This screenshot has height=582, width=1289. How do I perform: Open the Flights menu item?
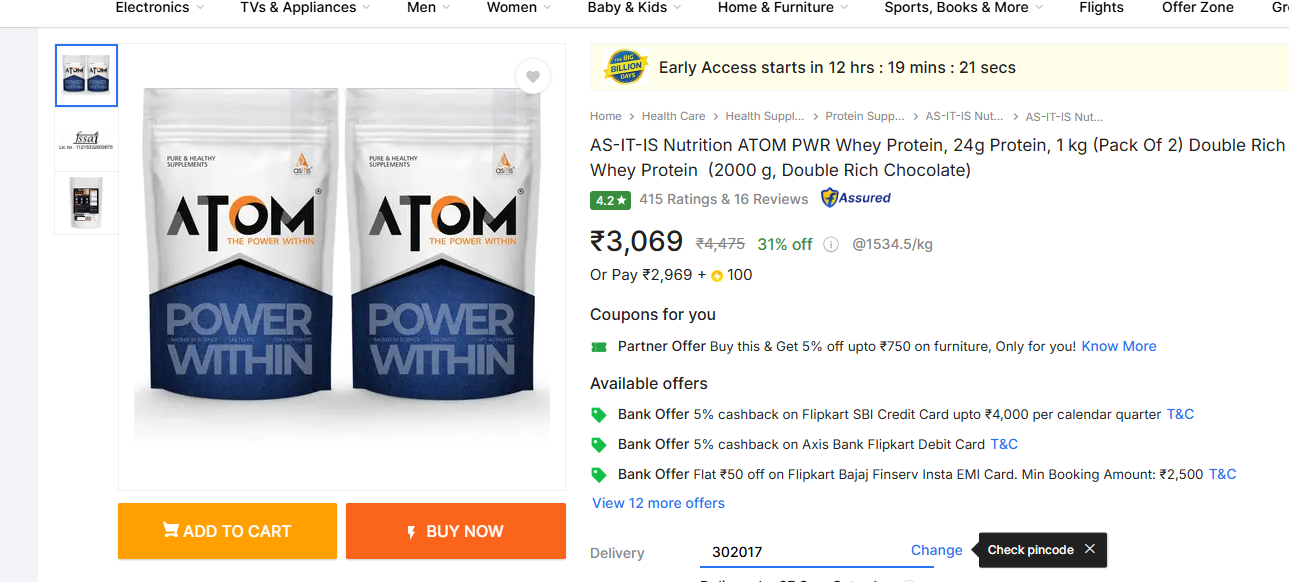[x=1101, y=8]
